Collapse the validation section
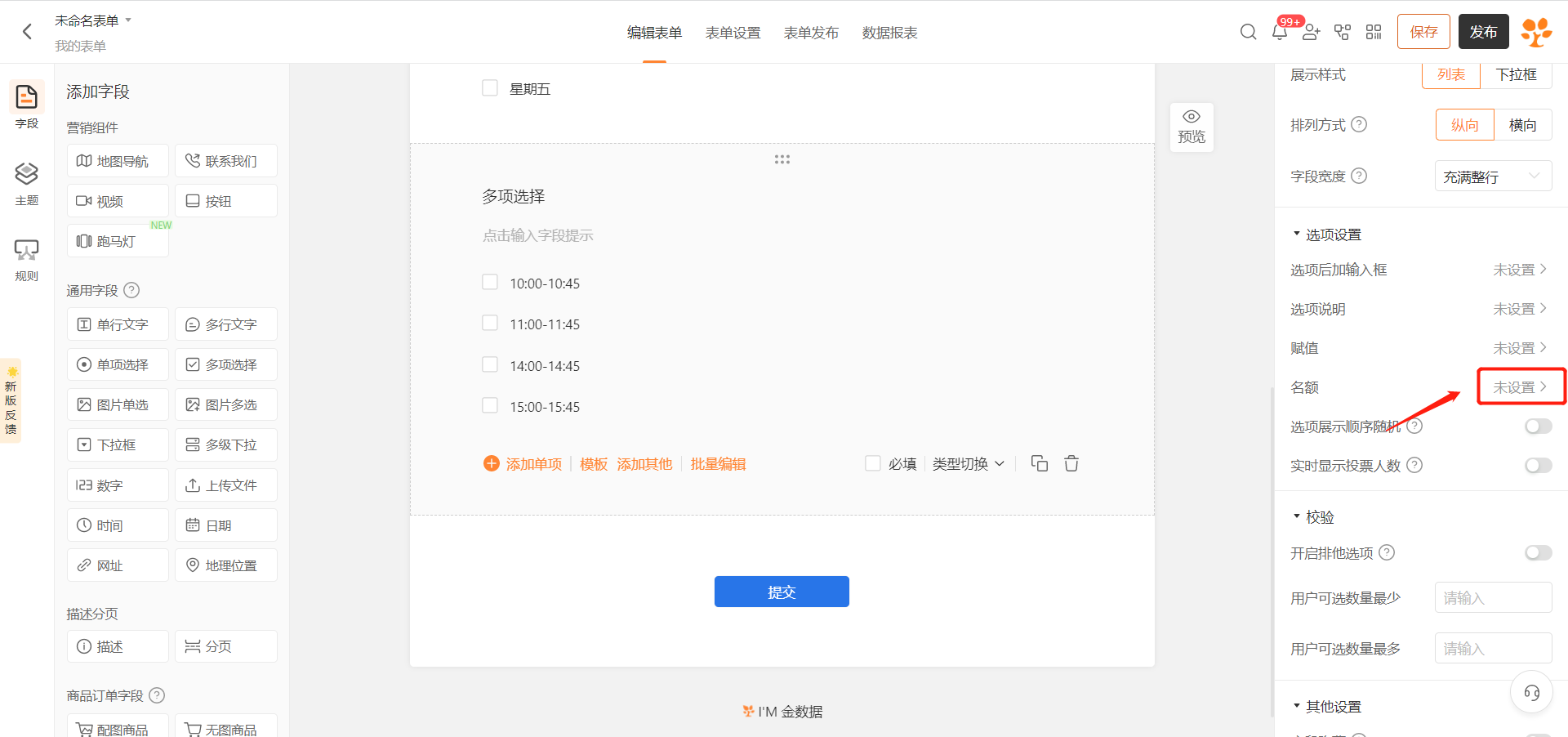 (1296, 517)
